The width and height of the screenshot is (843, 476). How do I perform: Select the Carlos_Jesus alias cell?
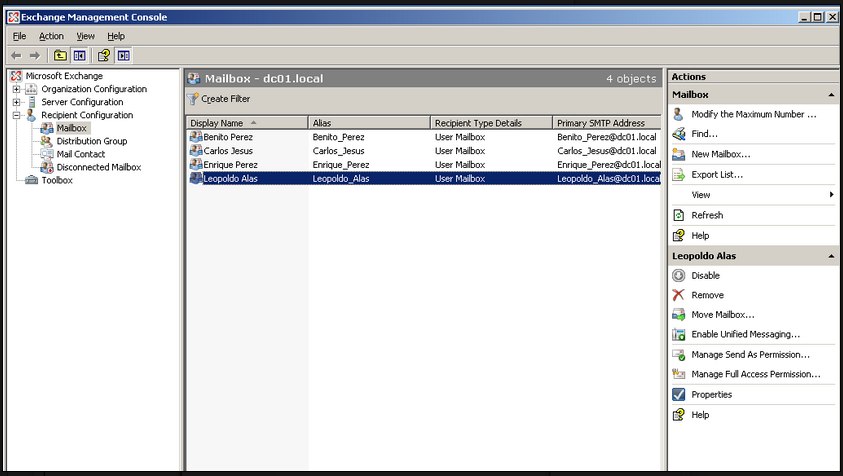click(339, 151)
